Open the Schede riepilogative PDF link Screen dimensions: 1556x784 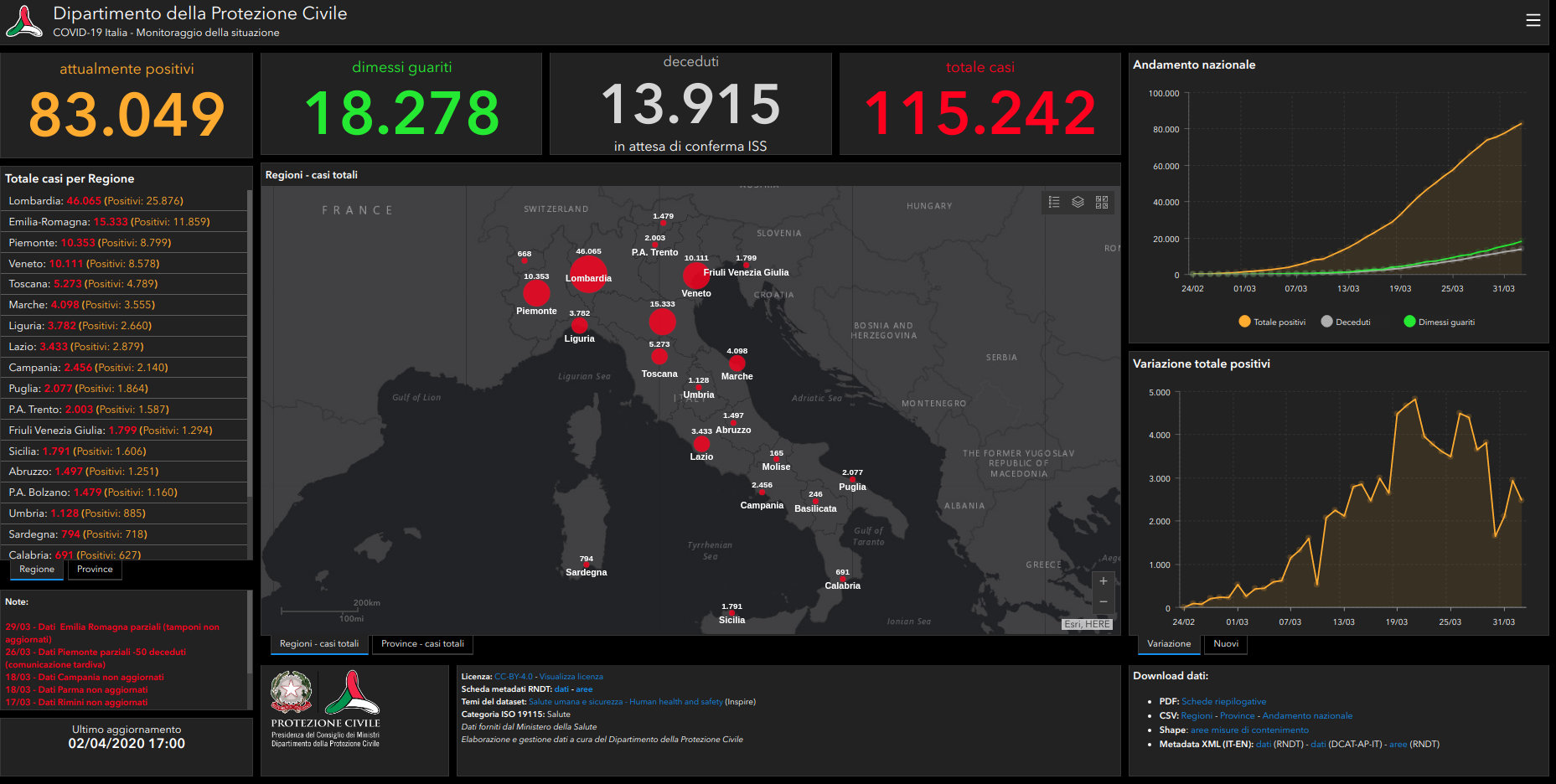pos(1223,702)
